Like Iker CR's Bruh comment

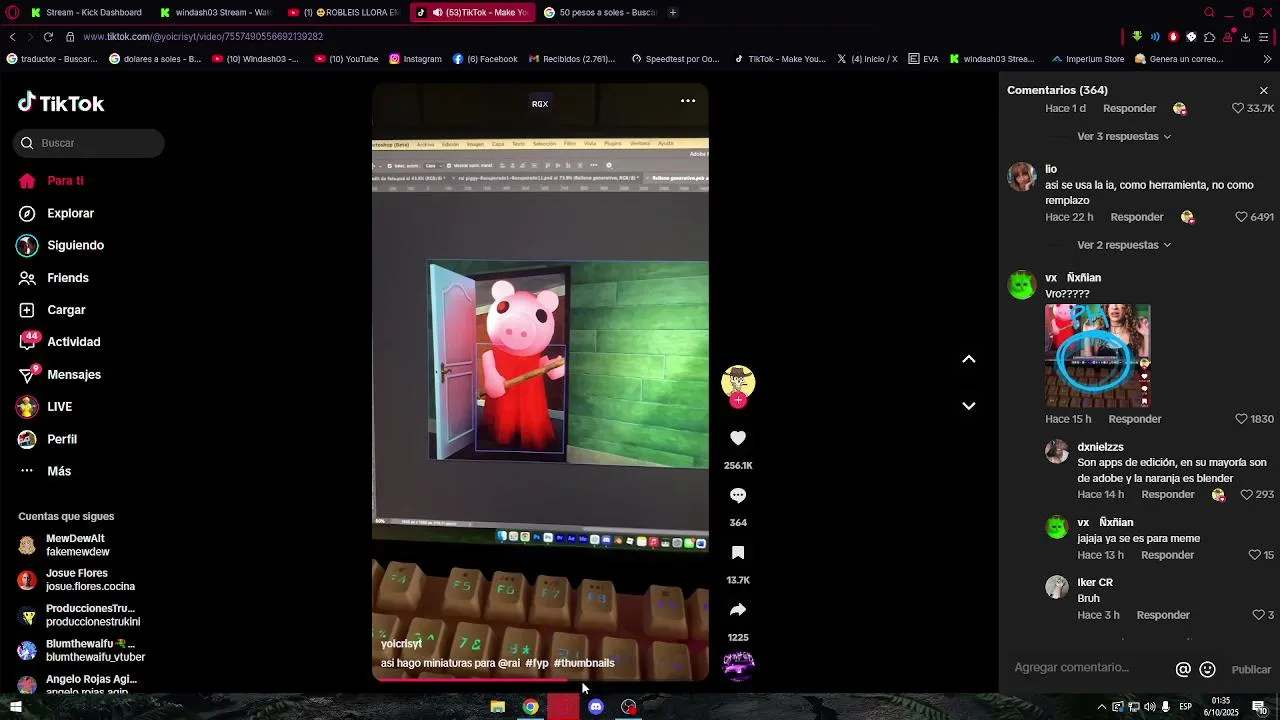(1258, 615)
